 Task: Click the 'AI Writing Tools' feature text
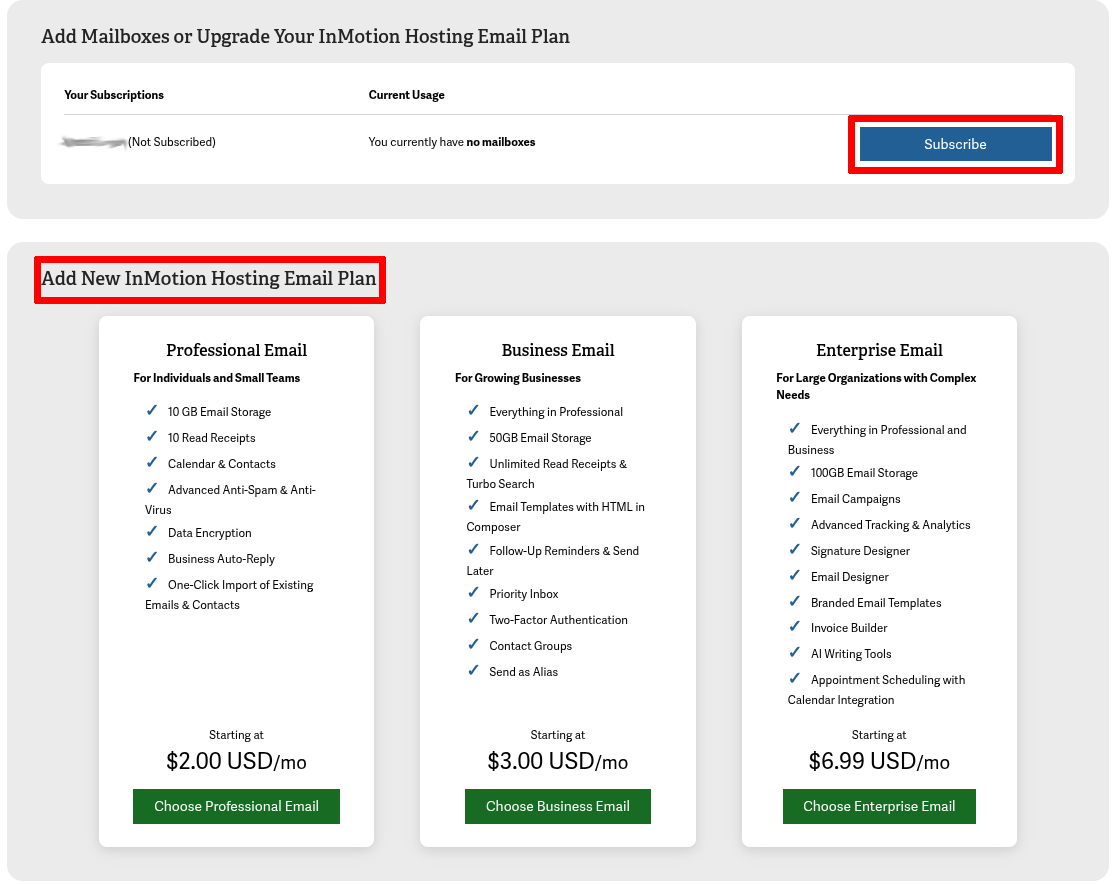[851, 654]
